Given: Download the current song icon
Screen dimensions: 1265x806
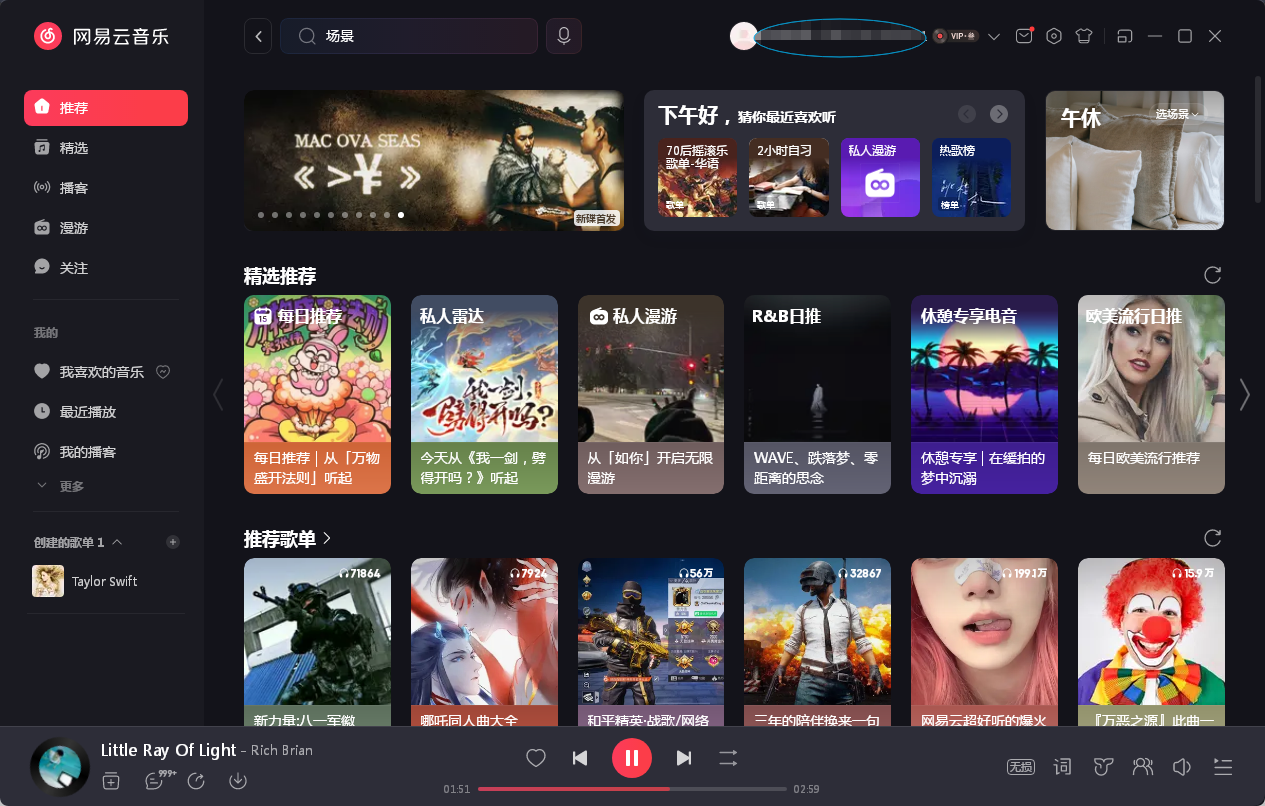Looking at the screenshot, I should tap(238, 781).
